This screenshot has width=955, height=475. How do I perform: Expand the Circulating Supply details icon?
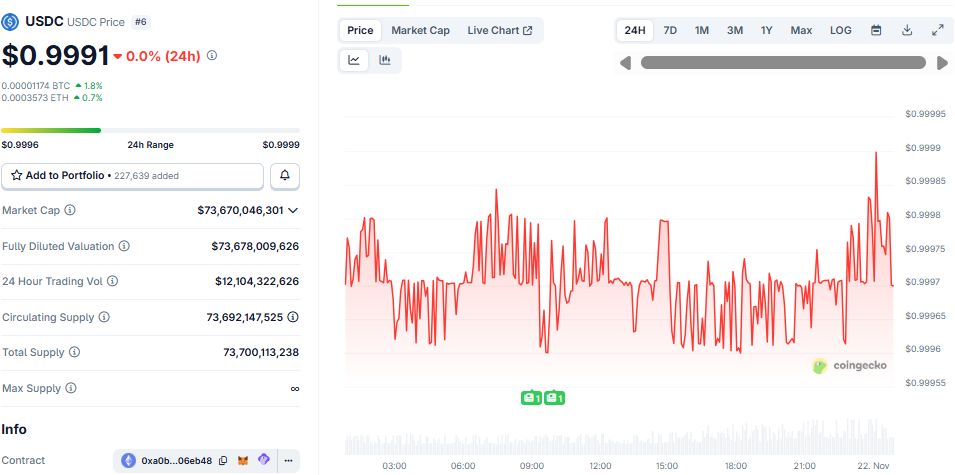coord(293,317)
